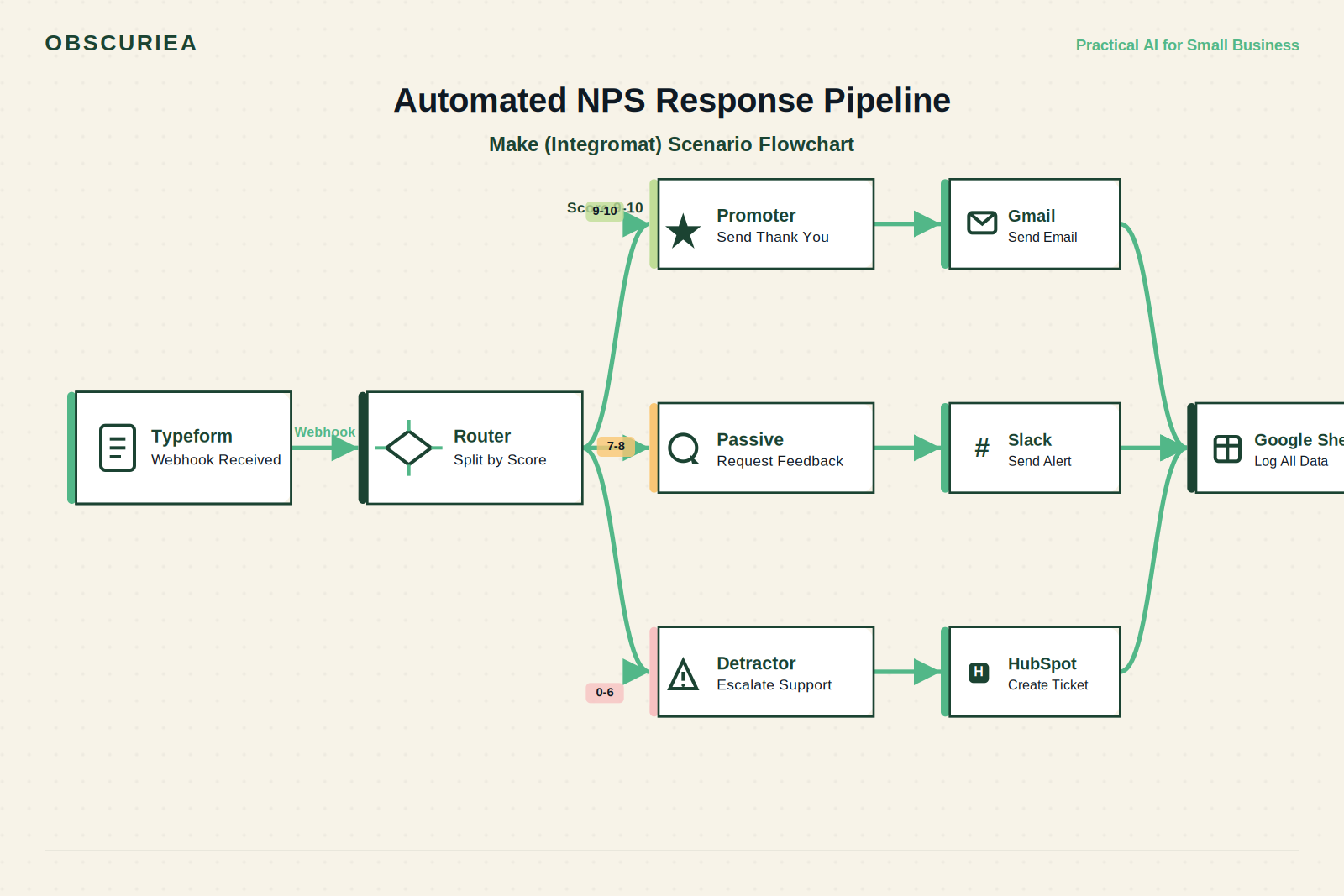Click the Send Thank You text

(x=773, y=237)
